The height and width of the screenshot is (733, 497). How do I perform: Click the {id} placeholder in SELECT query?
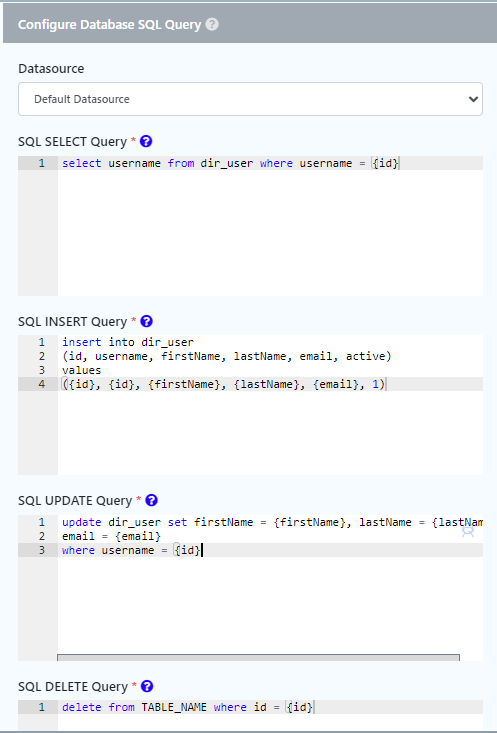click(x=386, y=163)
